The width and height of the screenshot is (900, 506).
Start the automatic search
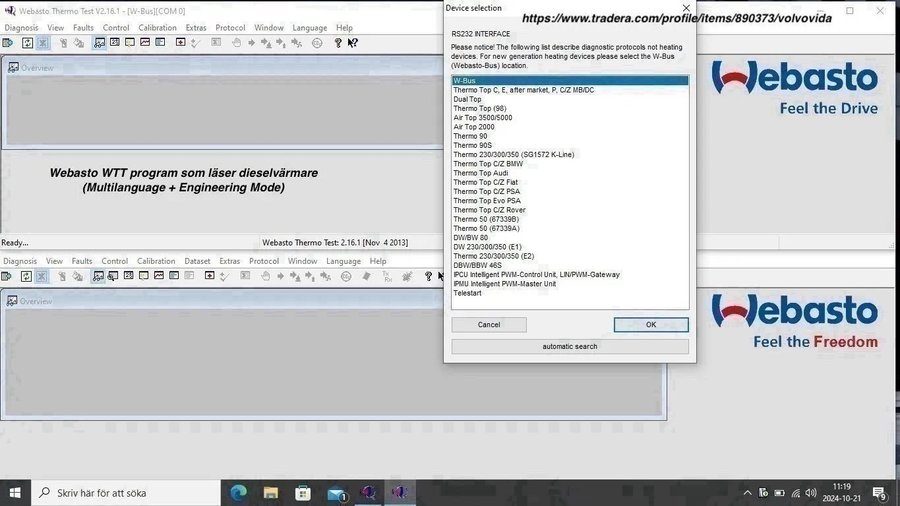pos(570,347)
